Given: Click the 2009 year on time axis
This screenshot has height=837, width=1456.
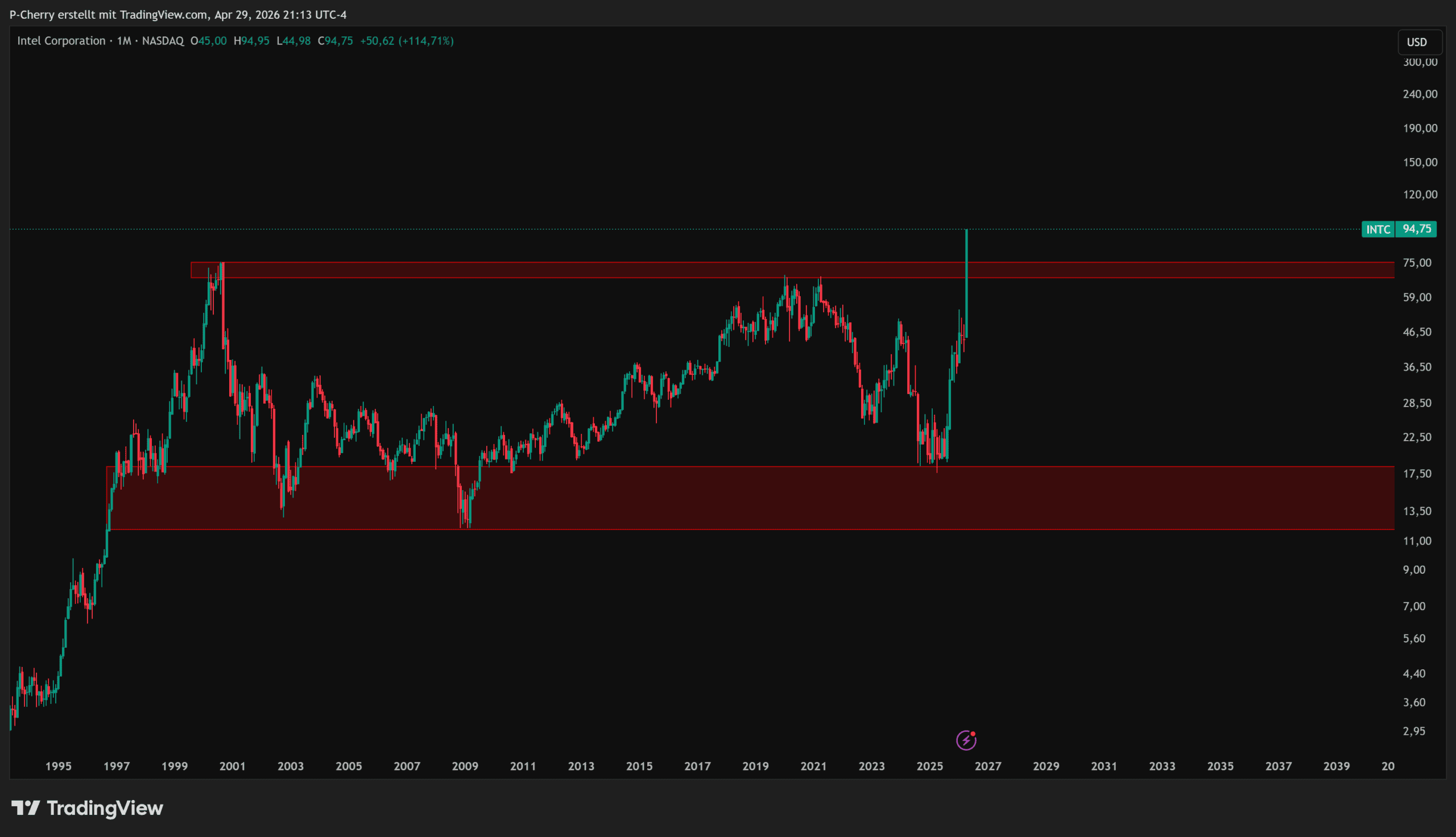Looking at the screenshot, I should [x=465, y=766].
